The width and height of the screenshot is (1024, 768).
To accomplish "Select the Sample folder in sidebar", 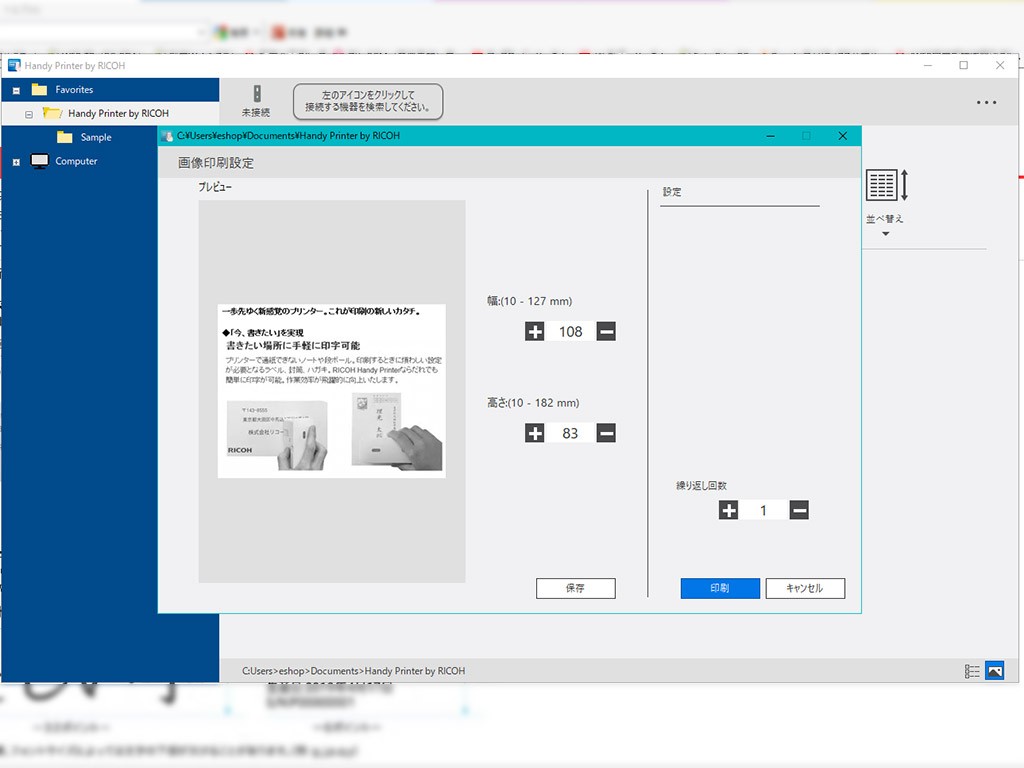I will [x=96, y=138].
